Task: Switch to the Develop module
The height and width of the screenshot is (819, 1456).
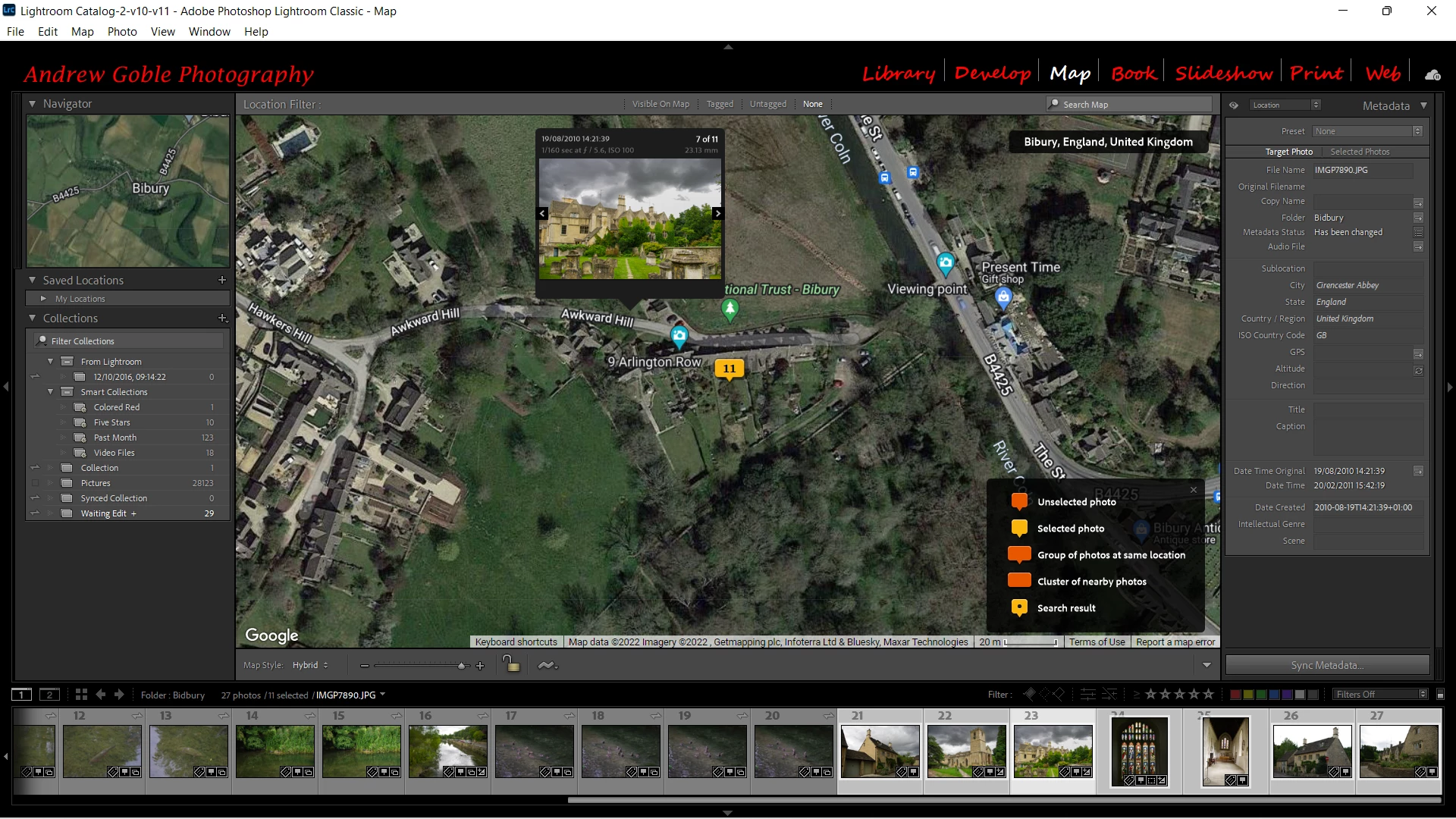Action: (992, 74)
